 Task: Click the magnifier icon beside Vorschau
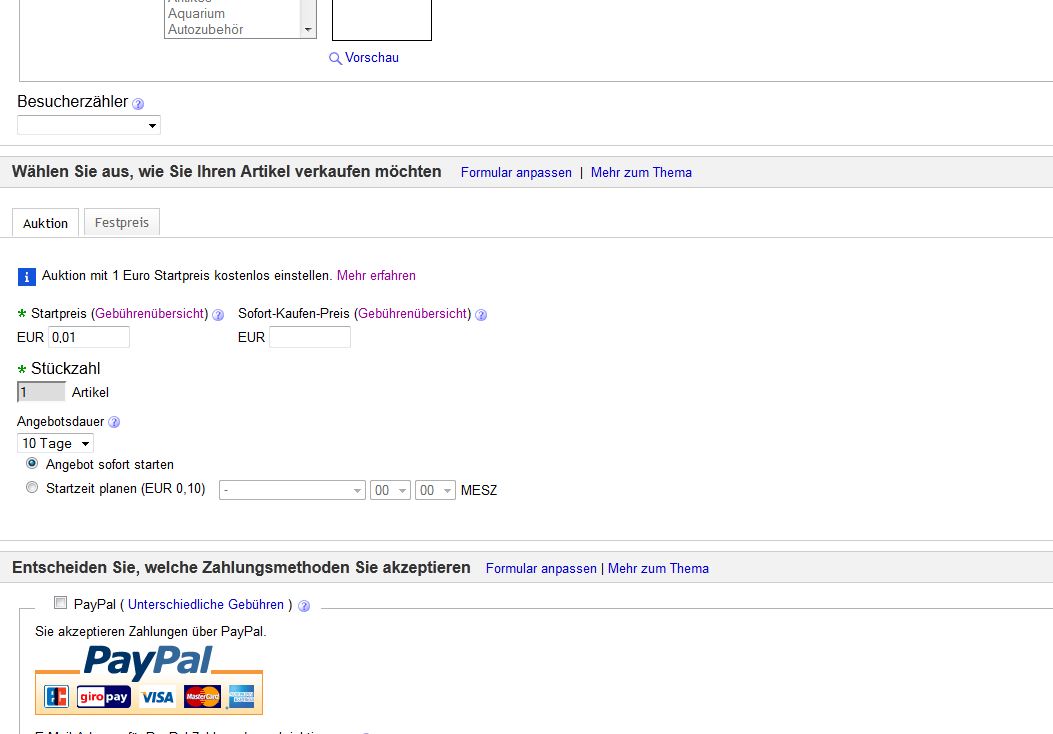[335, 58]
